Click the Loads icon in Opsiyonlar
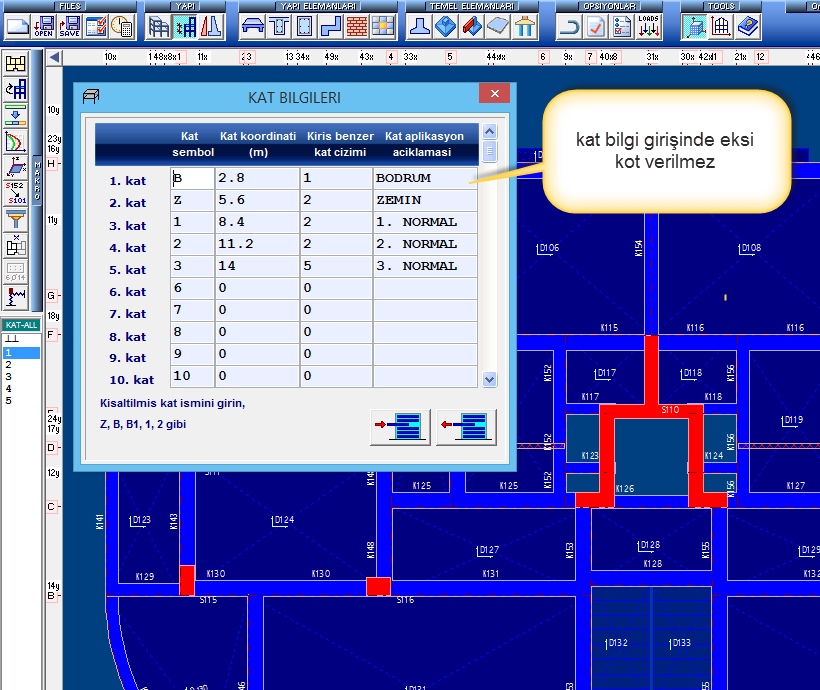The width and height of the screenshot is (820, 690). point(648,26)
